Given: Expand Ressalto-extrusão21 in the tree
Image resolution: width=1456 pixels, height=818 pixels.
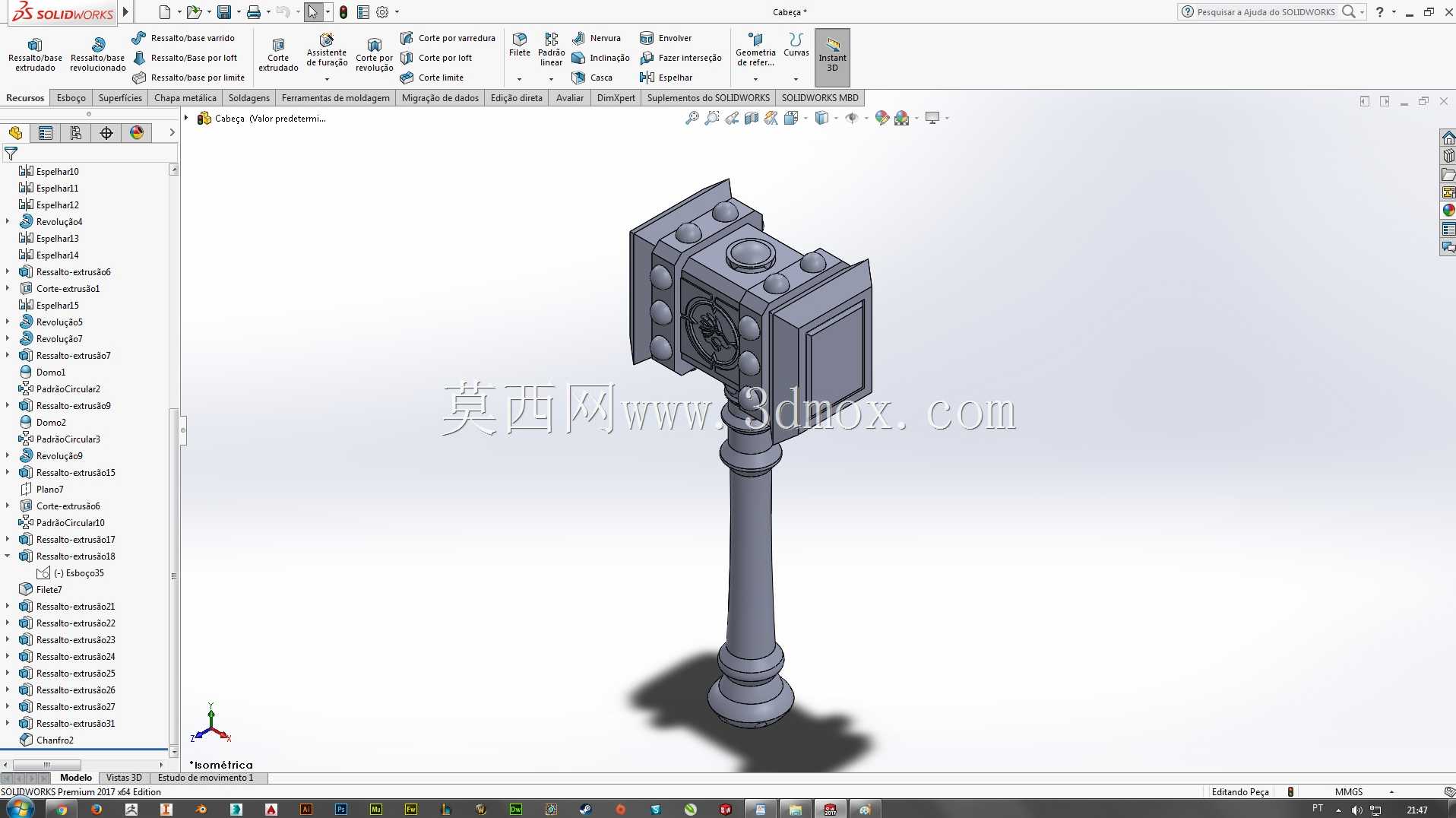Looking at the screenshot, I should (x=8, y=606).
